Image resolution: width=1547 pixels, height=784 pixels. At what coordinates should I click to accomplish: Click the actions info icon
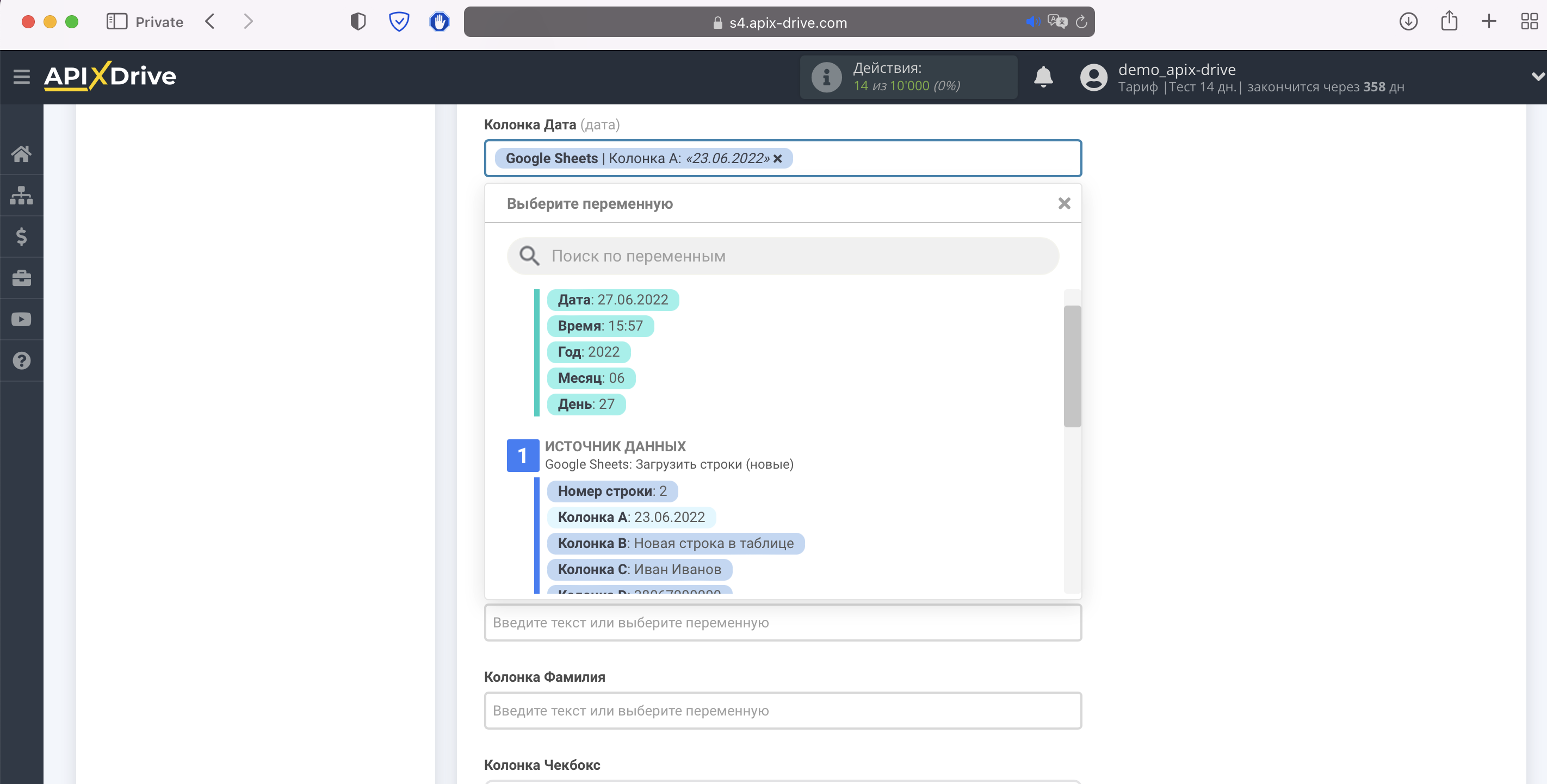pyautogui.click(x=826, y=77)
